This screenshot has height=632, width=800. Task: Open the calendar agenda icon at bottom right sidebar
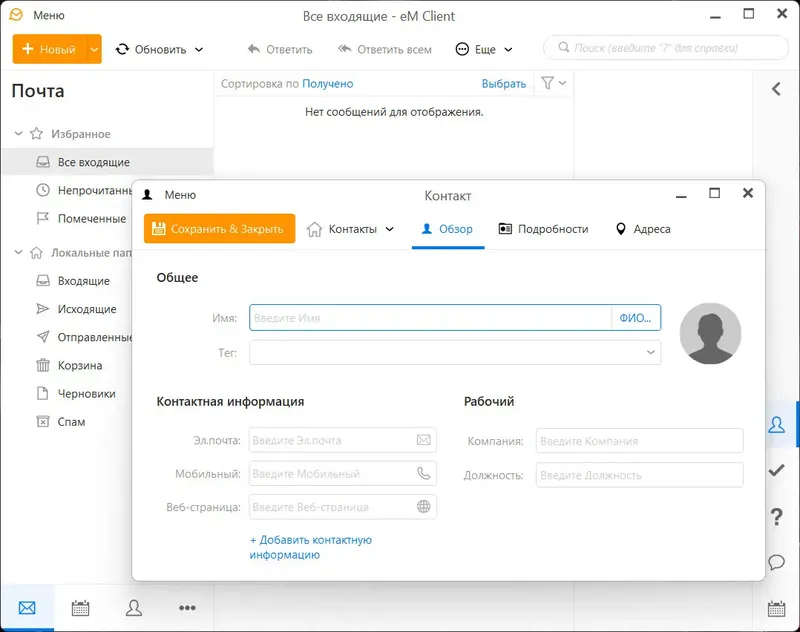[777, 607]
